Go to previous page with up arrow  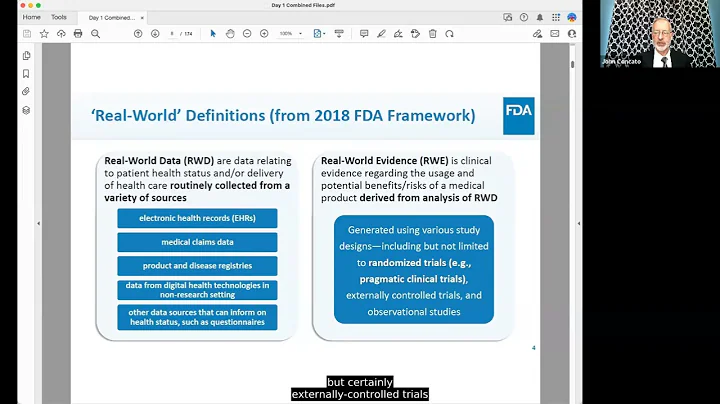[138, 34]
